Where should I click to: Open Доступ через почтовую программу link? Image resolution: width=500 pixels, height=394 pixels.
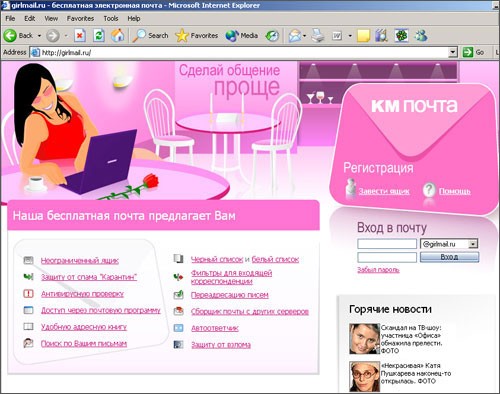pos(101,310)
